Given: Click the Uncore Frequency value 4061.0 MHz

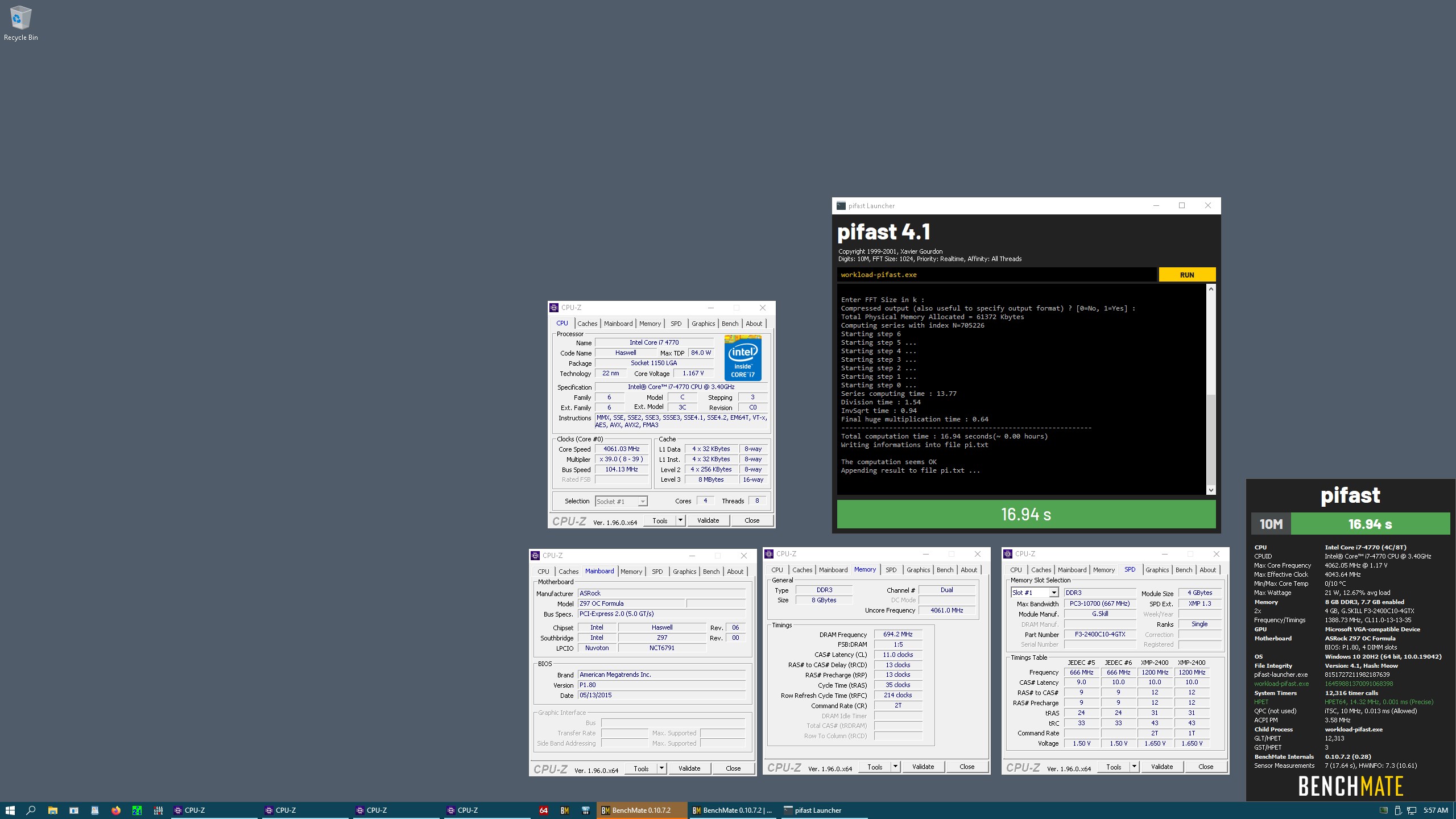Looking at the screenshot, I should pyautogui.click(x=946, y=610).
